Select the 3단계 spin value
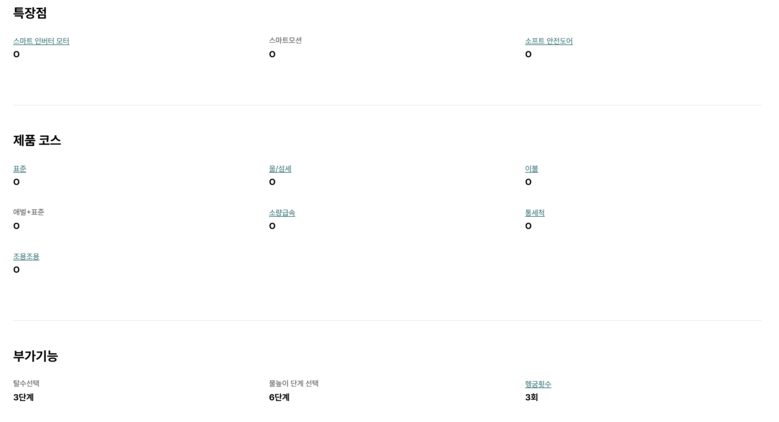The width and height of the screenshot is (779, 422). (x=23, y=397)
